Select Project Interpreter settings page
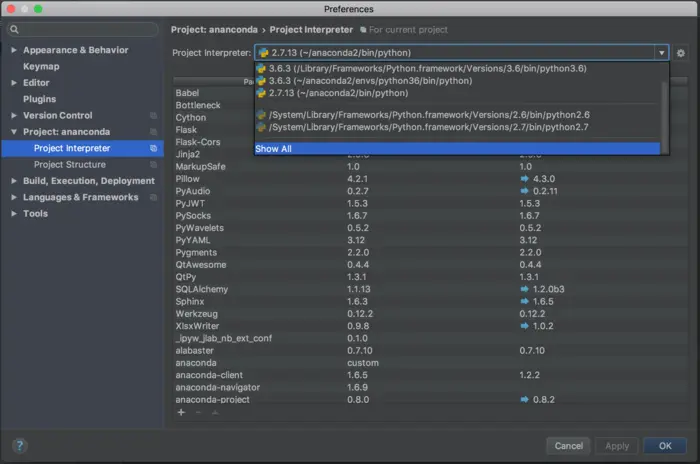700x464 pixels. 83,148
